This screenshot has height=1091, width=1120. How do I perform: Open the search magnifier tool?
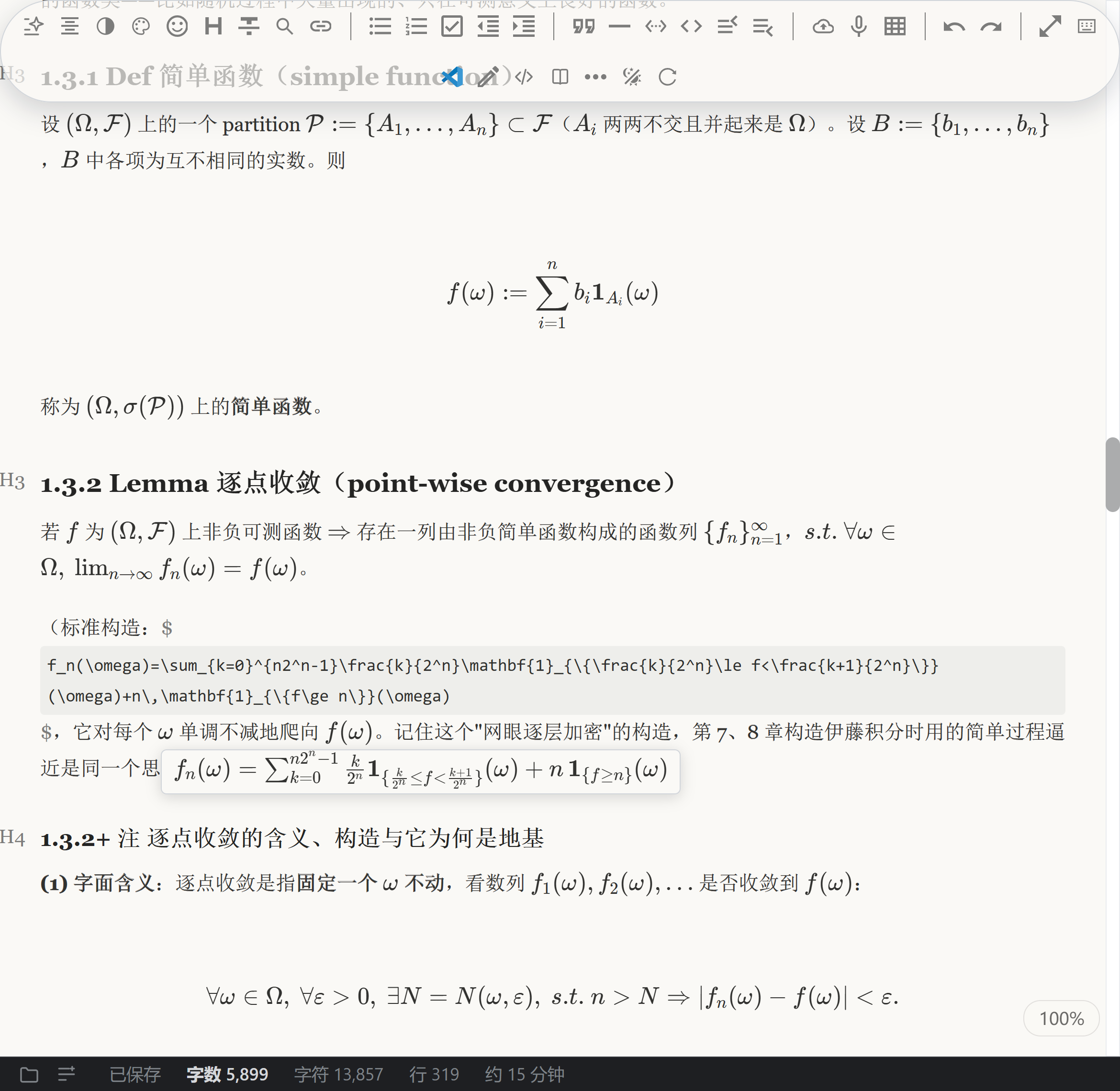284,26
